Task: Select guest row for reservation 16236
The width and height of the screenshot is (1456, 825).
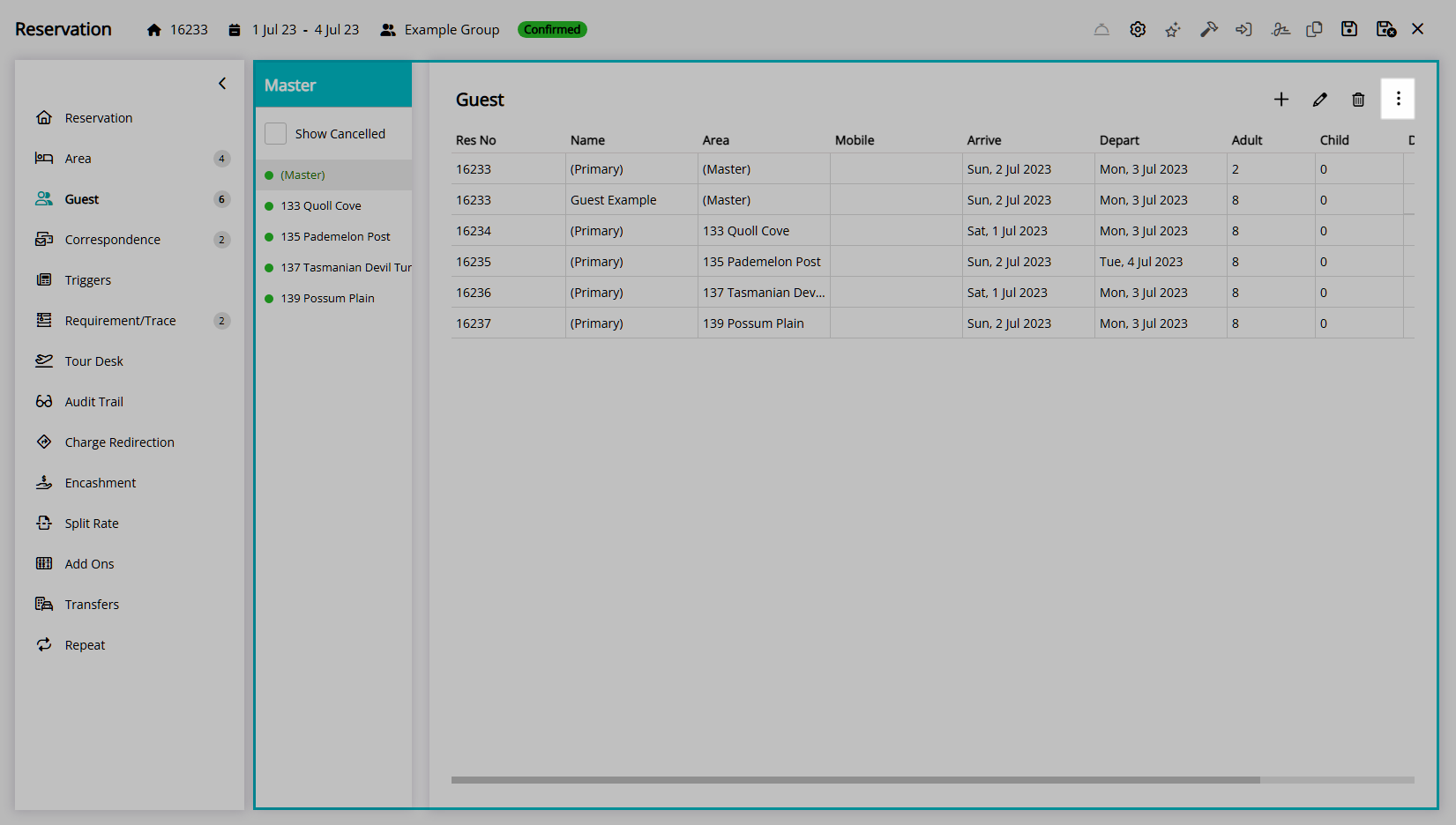Action: 932,293
